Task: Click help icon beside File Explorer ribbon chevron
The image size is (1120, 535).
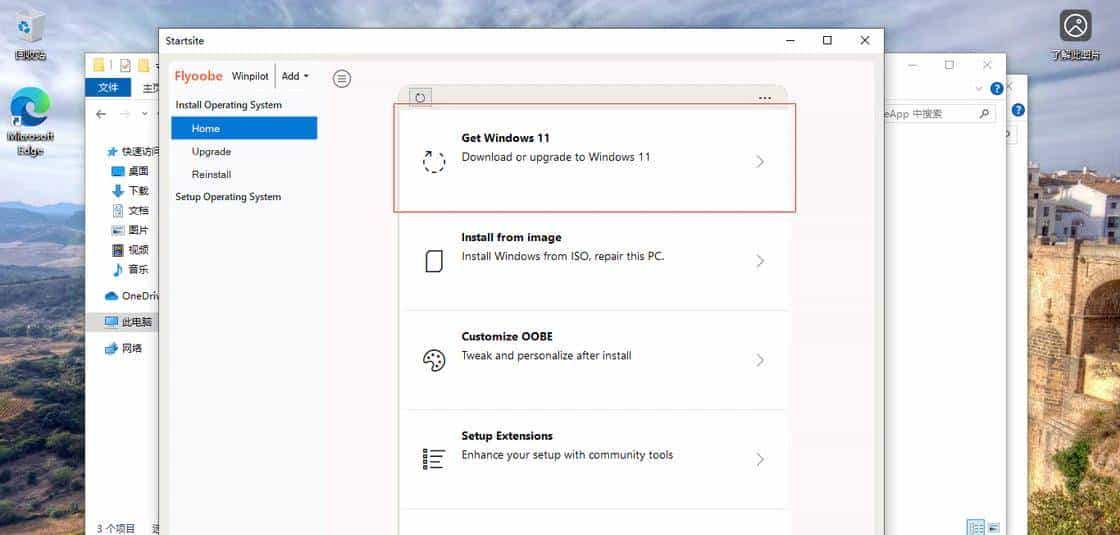Action: point(996,89)
